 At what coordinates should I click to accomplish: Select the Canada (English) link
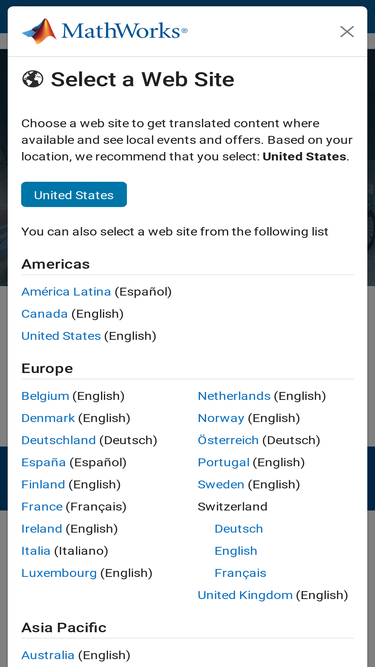click(x=44, y=314)
